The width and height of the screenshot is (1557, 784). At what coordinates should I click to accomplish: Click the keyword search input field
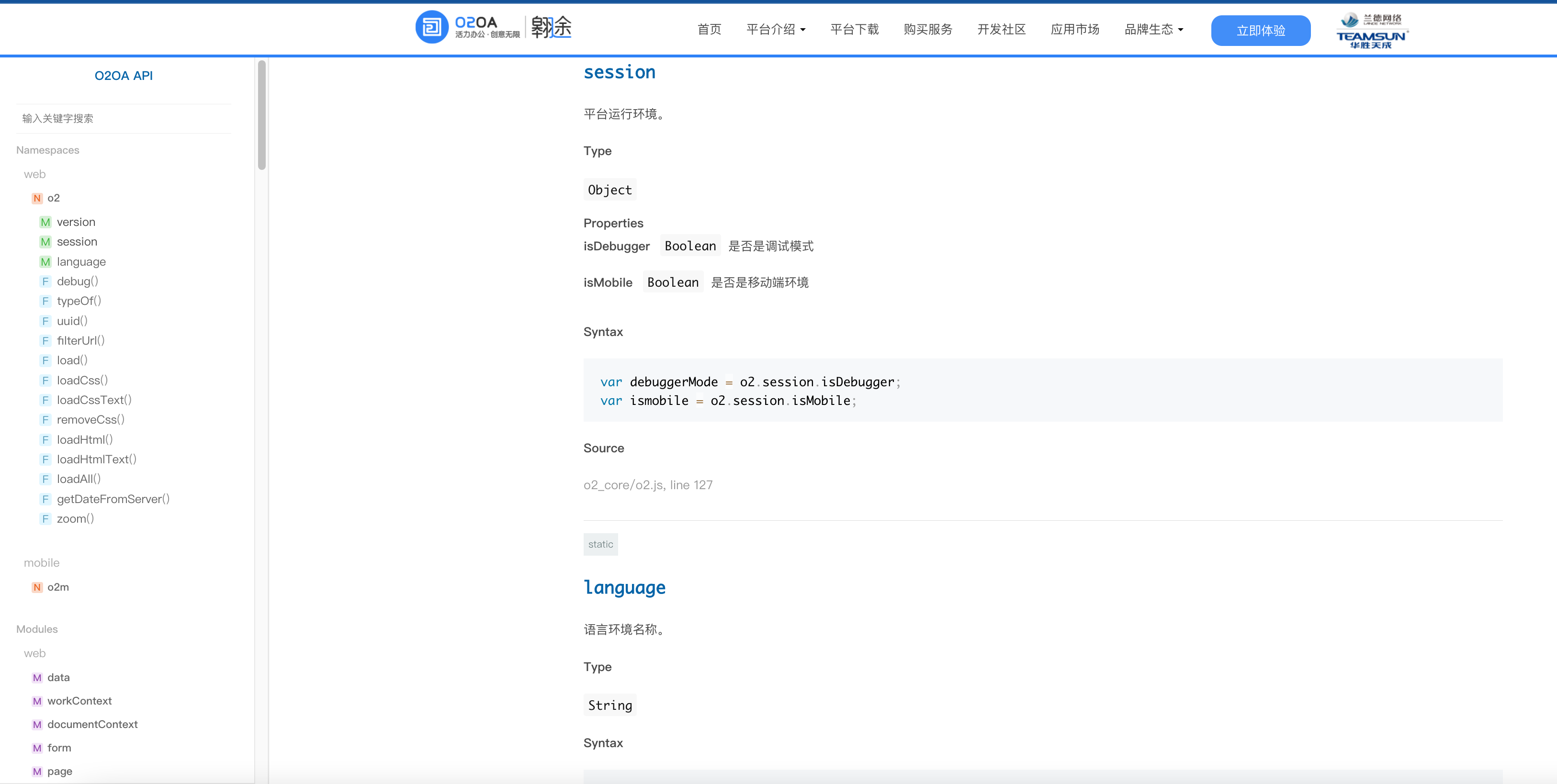pyautogui.click(x=124, y=118)
